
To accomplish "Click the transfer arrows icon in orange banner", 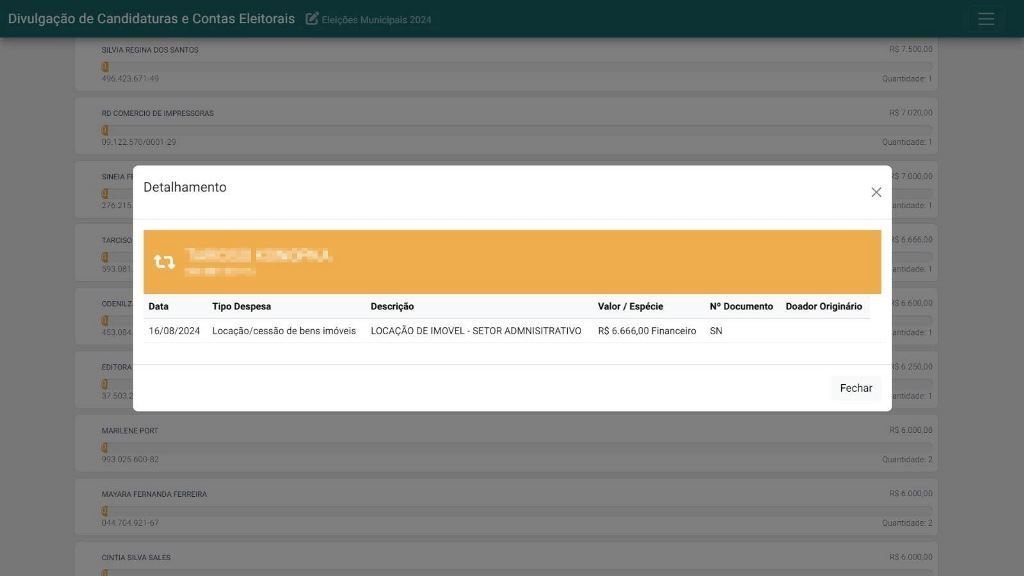I will (164, 262).
